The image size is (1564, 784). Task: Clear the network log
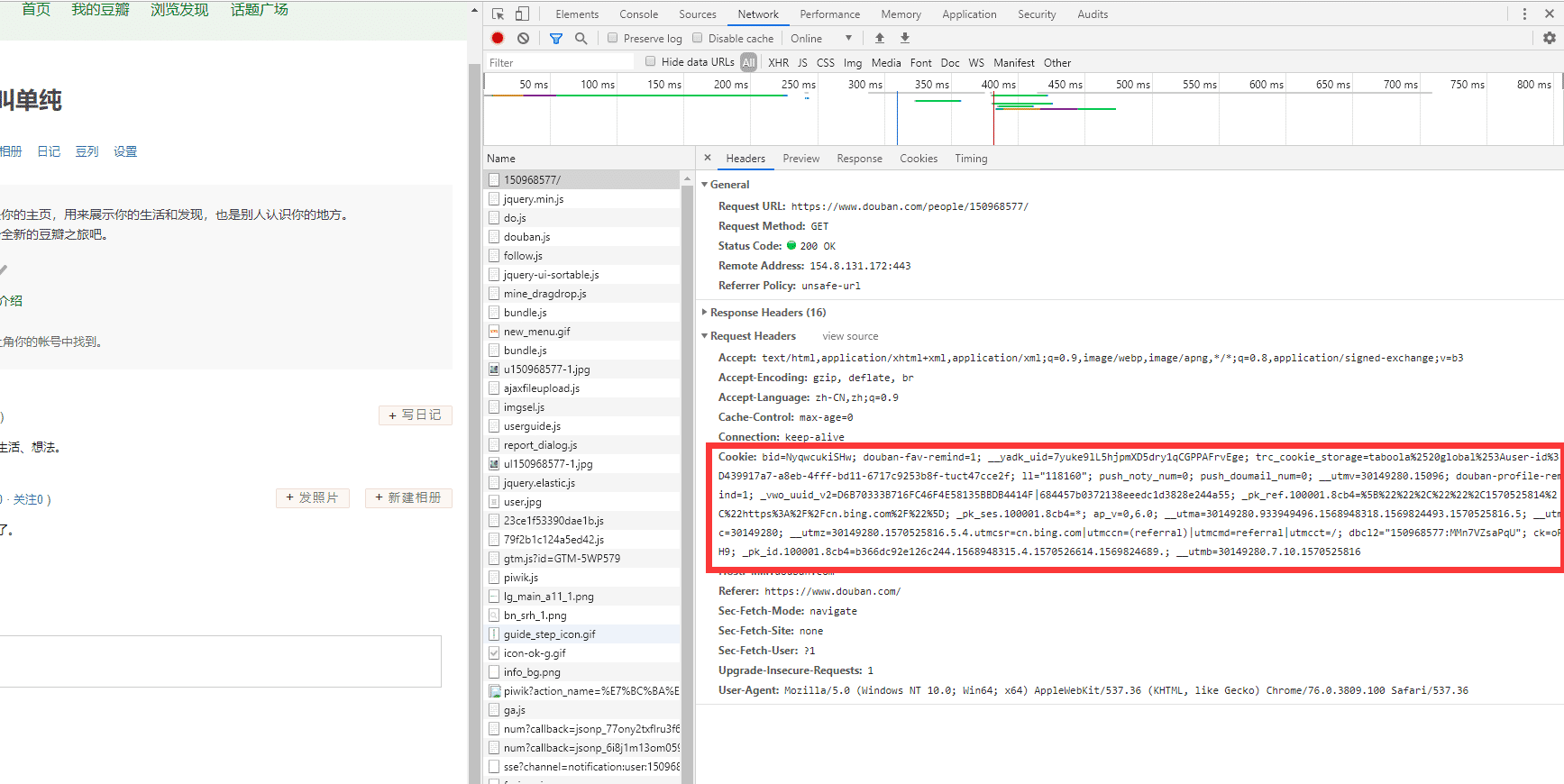(523, 38)
